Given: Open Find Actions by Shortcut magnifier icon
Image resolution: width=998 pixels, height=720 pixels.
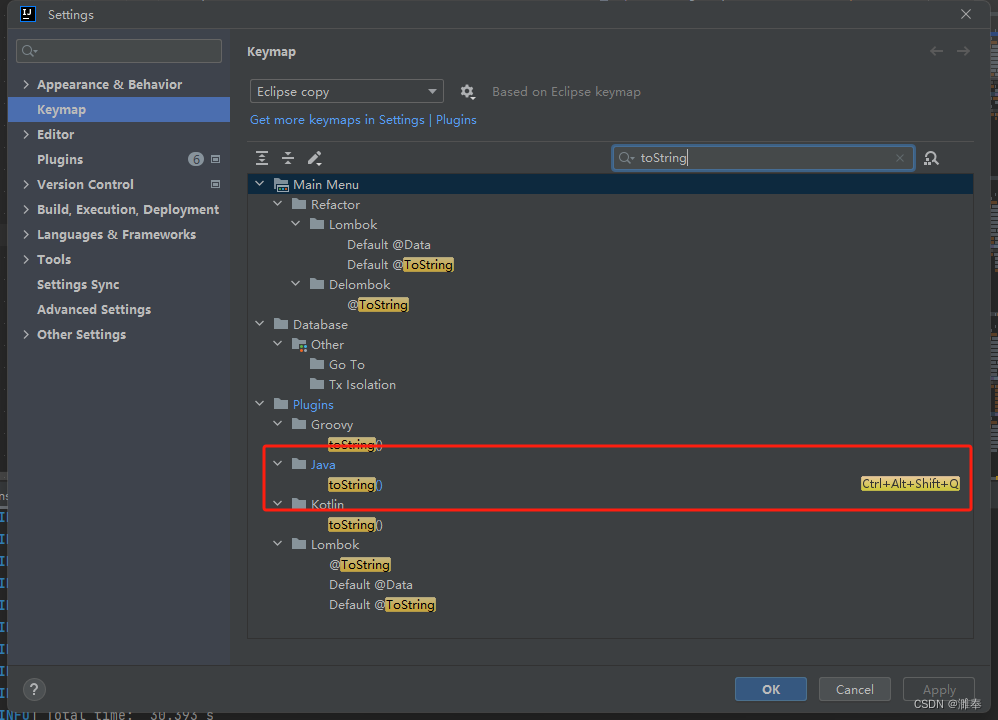Looking at the screenshot, I should click(x=931, y=157).
